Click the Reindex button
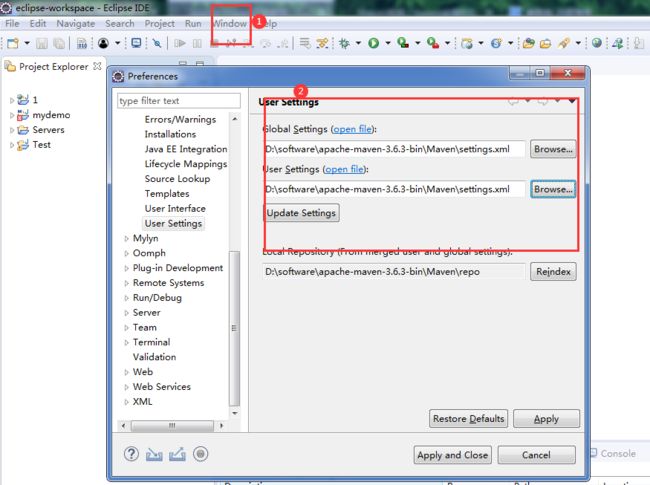Screen dimensions: 650x485 (553, 272)
